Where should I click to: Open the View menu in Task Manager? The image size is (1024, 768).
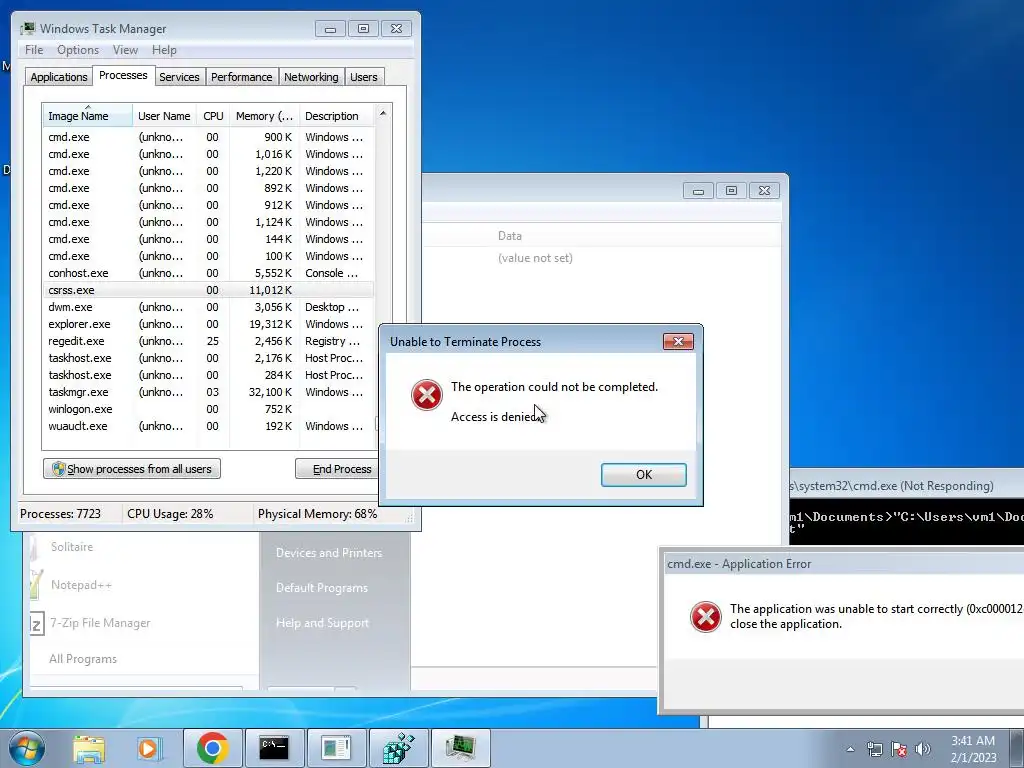[125, 50]
